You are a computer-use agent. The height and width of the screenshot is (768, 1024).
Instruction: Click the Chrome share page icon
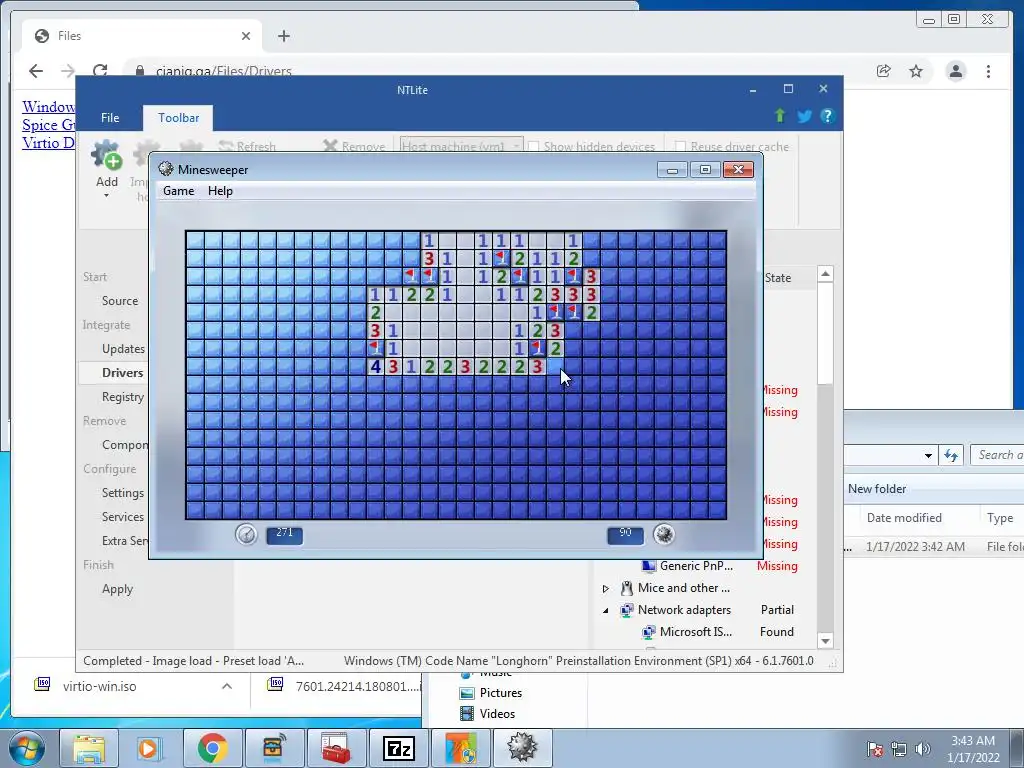click(x=884, y=71)
